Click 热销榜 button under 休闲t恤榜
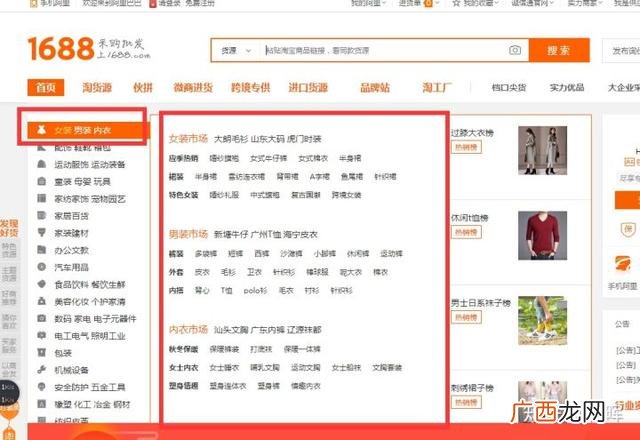 click(466, 232)
